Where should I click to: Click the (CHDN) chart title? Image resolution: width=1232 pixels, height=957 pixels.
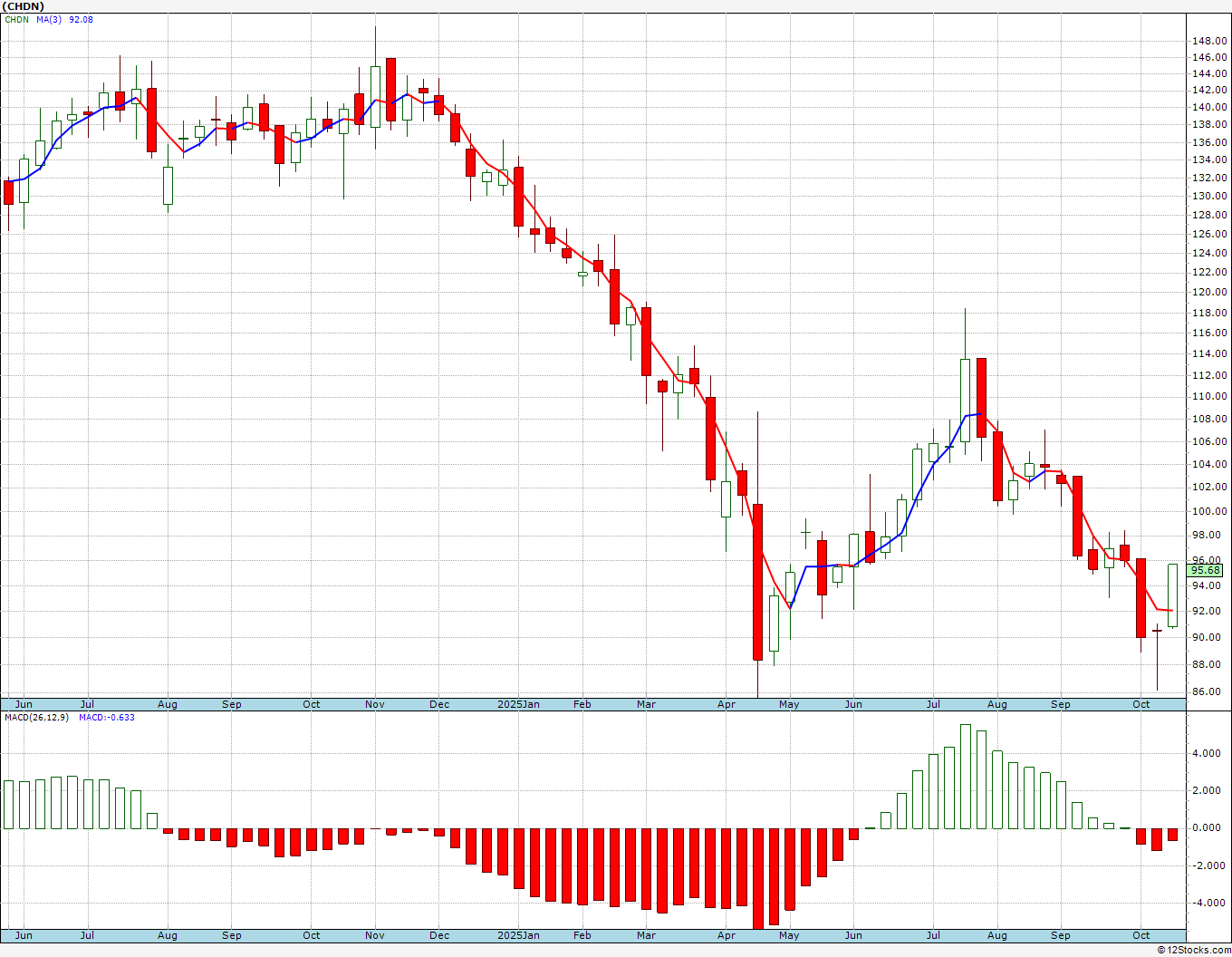(23, 6)
